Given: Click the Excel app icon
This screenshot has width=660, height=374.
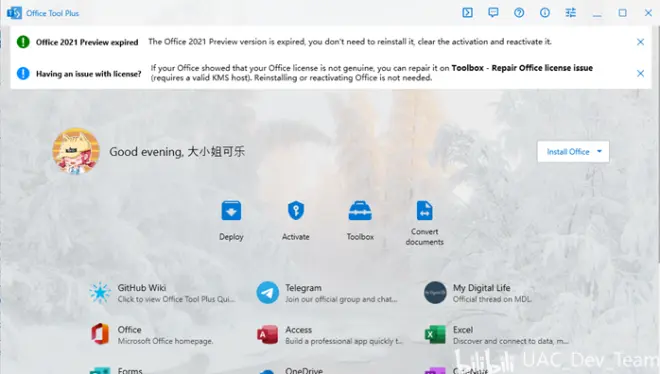Looking at the screenshot, I should (435, 335).
